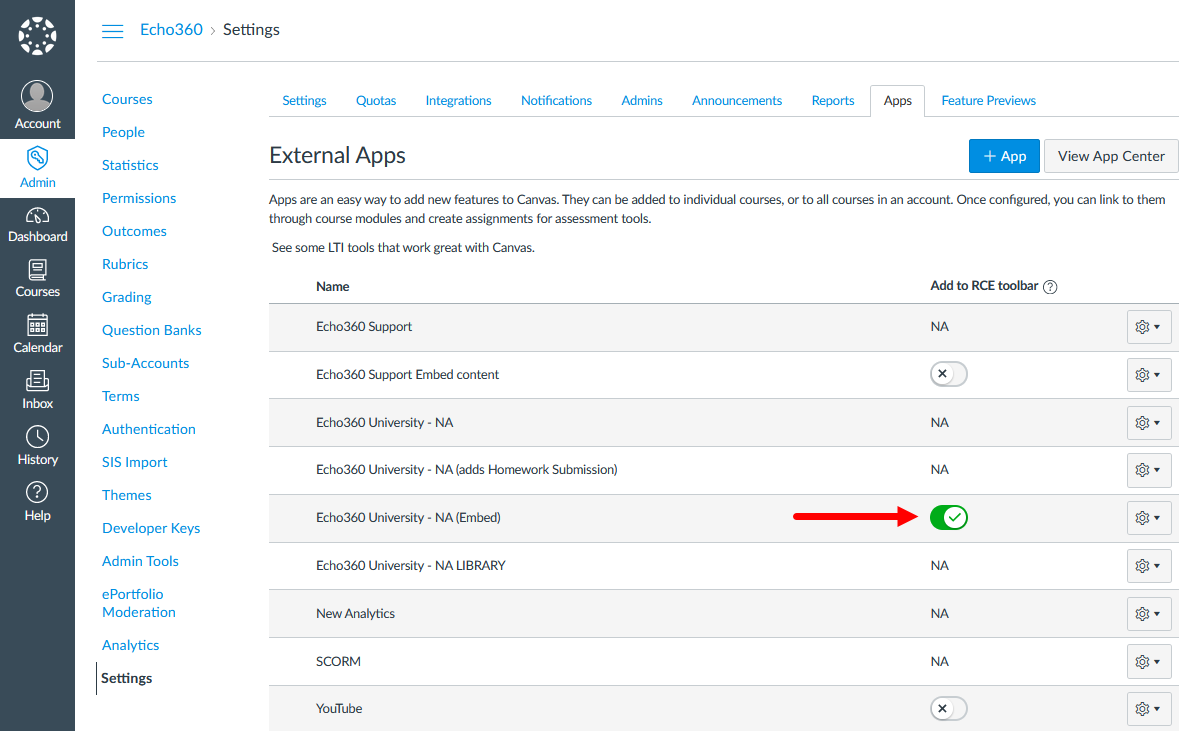Viewport: 1190px width, 731px height.
Task: Open the SIS Import link
Action: (134, 462)
